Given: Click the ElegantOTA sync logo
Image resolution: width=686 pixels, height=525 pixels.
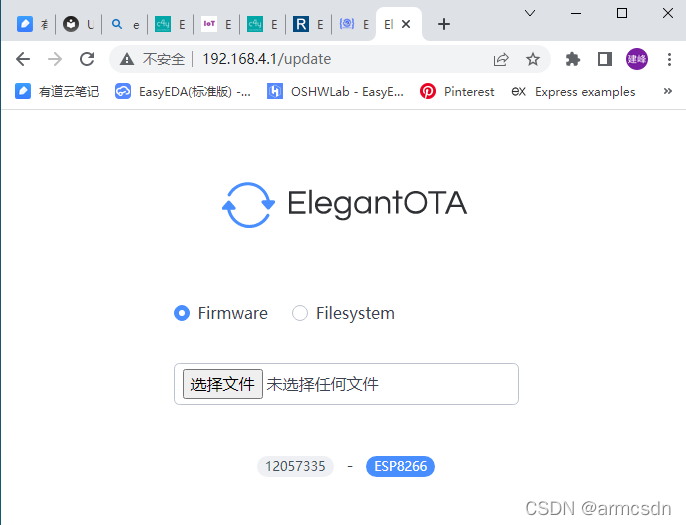Looking at the screenshot, I should coord(248,205).
